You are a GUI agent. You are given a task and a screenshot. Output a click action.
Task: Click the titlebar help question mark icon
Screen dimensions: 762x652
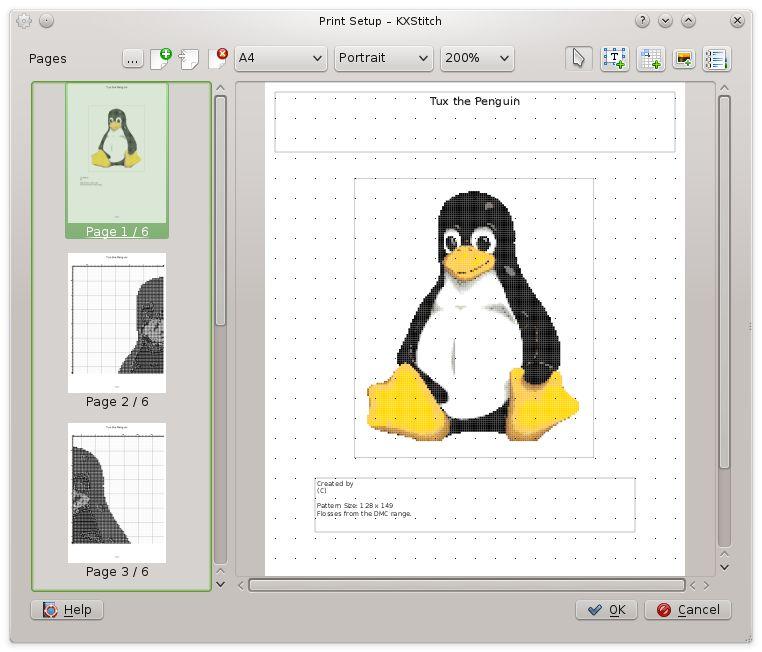[642, 20]
